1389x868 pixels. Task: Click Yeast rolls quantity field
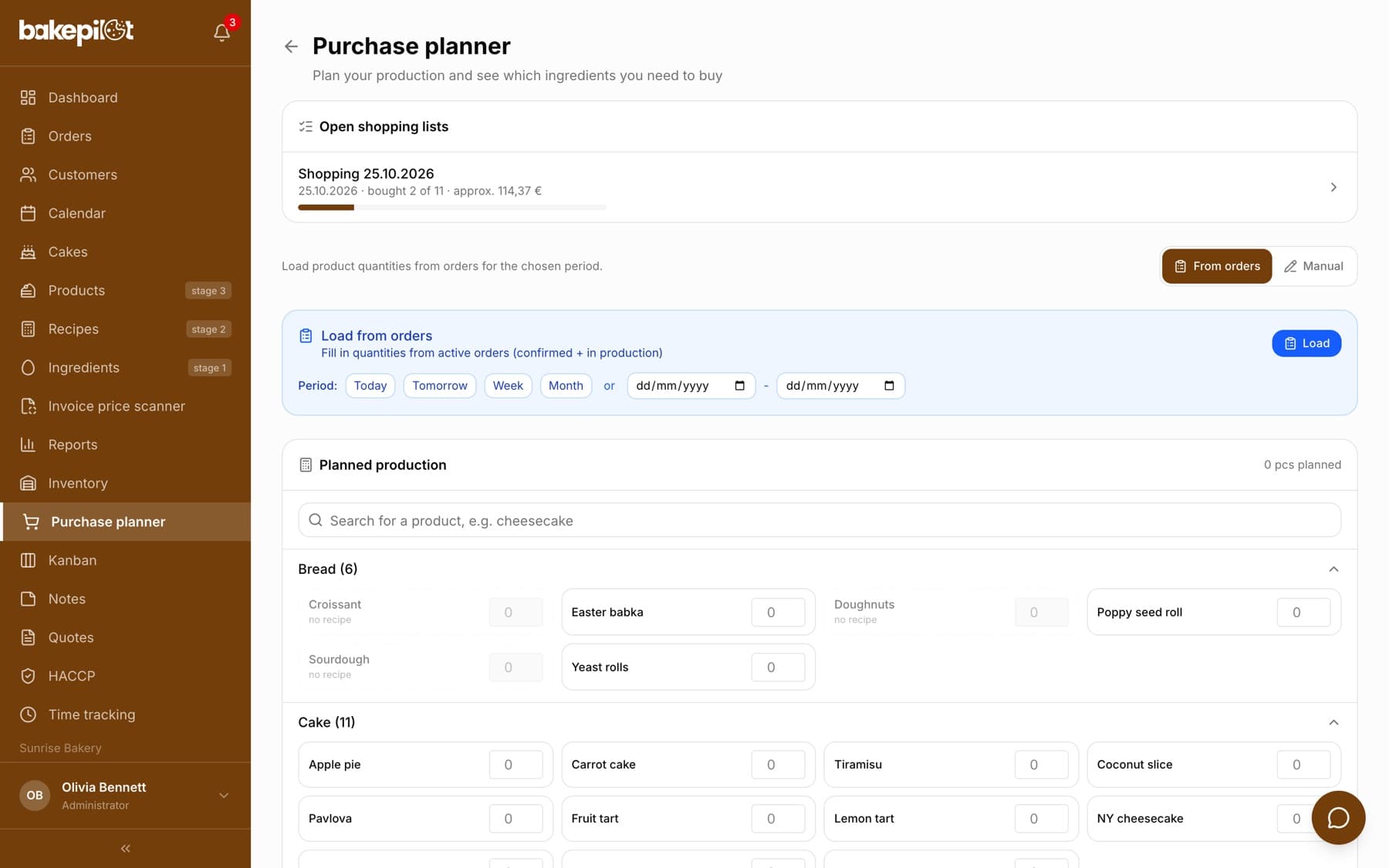coord(778,667)
